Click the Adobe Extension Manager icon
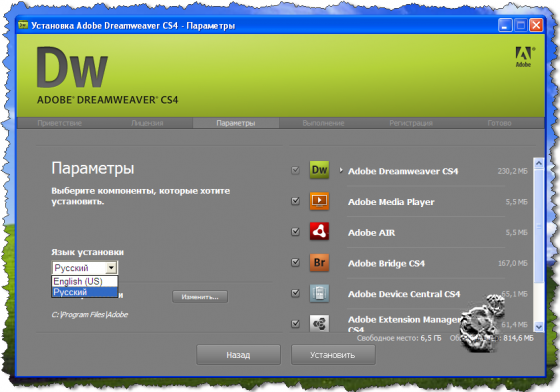The height and width of the screenshot is (392, 560). point(319,323)
